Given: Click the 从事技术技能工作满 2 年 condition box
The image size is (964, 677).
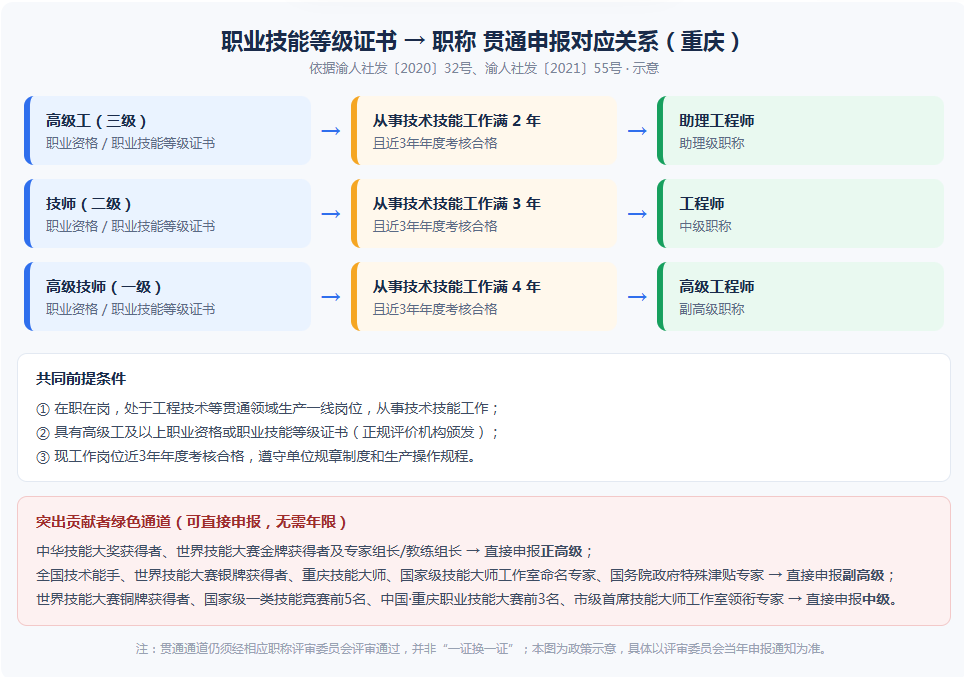Looking at the screenshot, I should (484, 130).
